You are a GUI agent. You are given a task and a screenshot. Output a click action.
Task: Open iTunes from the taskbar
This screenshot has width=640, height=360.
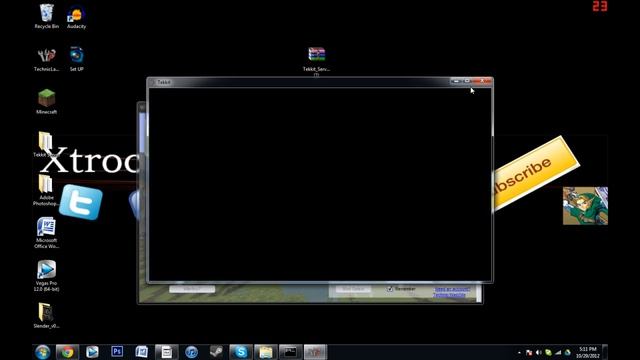[x=191, y=352]
